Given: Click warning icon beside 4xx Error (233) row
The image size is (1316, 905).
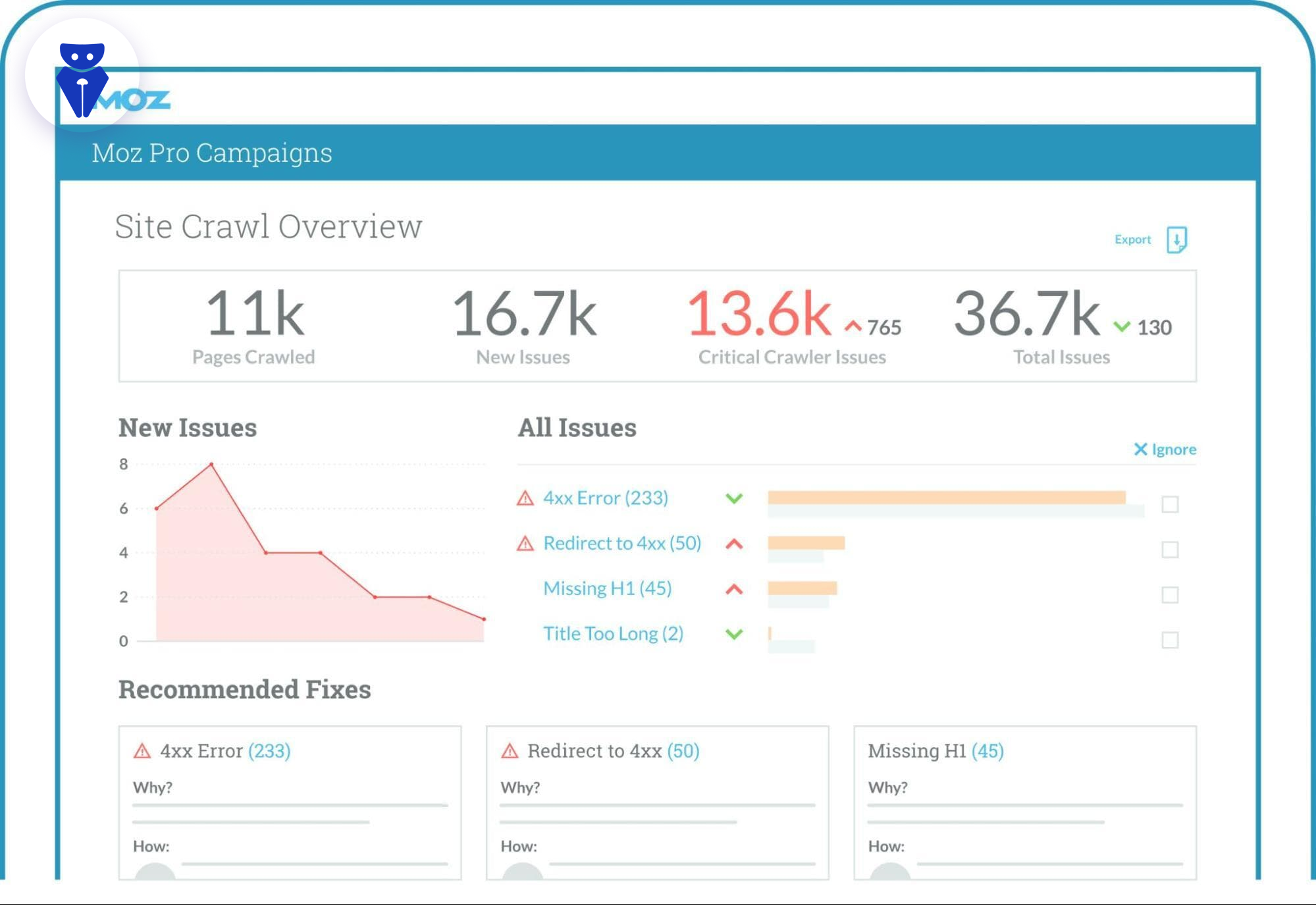Looking at the screenshot, I should 525,498.
